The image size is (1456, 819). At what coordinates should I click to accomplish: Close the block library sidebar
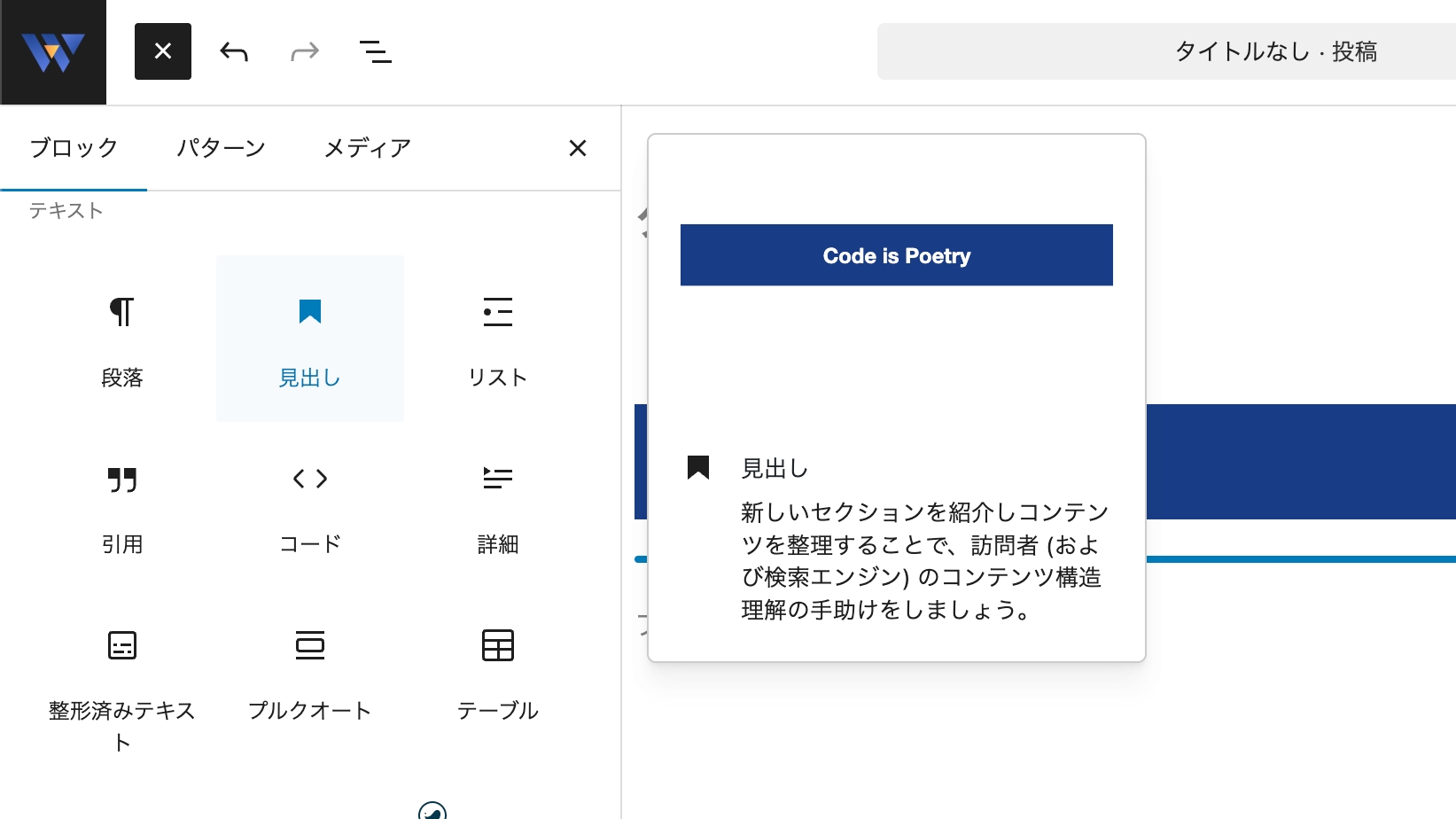[x=577, y=147]
